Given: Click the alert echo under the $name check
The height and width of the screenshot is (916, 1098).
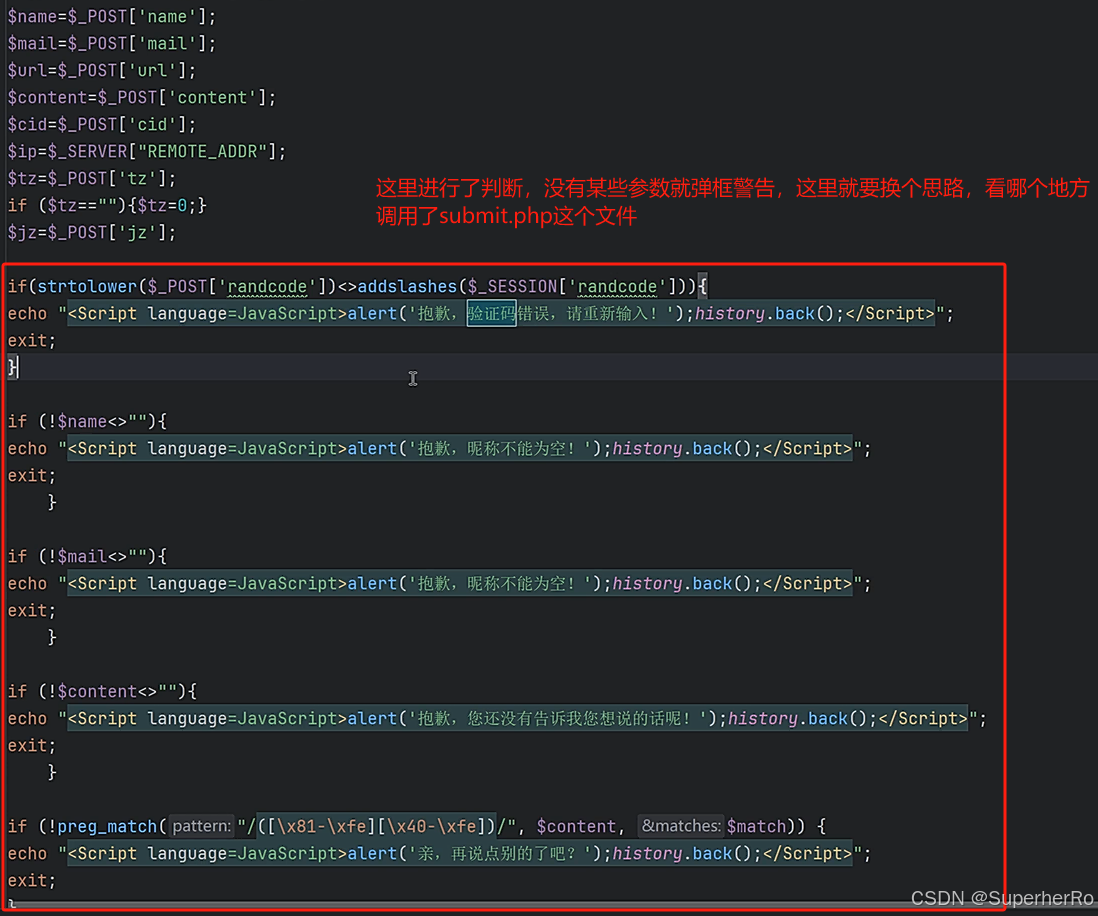Looking at the screenshot, I should pyautogui.click(x=440, y=448).
